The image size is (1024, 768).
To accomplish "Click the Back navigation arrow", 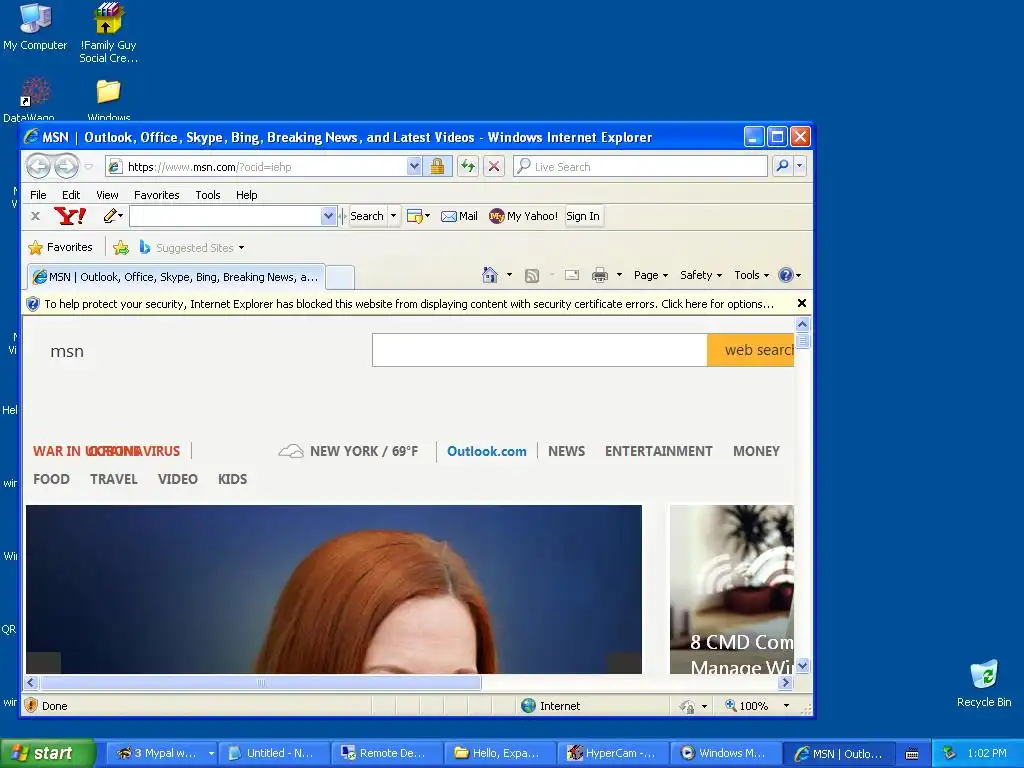I will 39,167.
